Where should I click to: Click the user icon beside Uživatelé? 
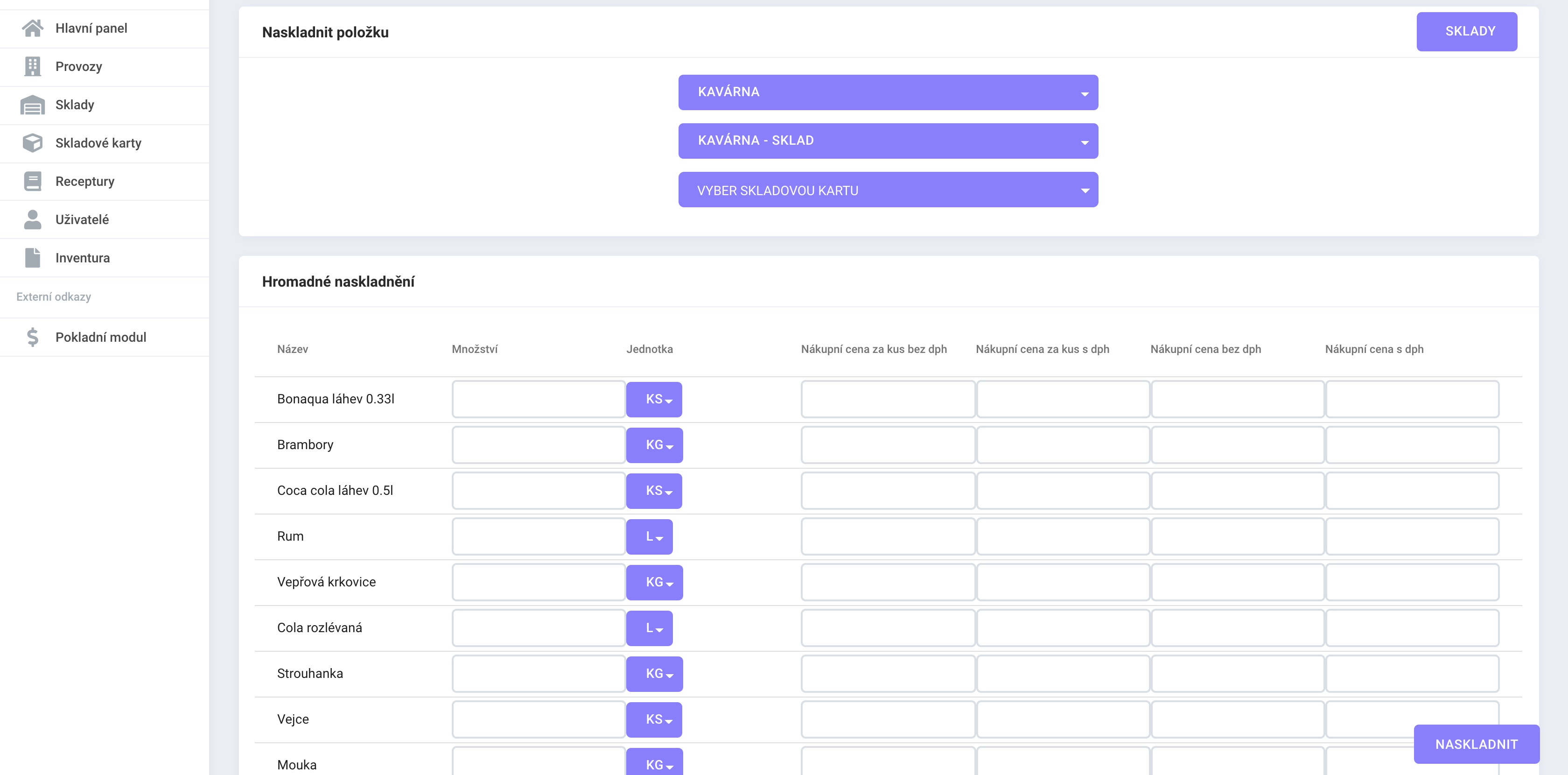point(32,220)
